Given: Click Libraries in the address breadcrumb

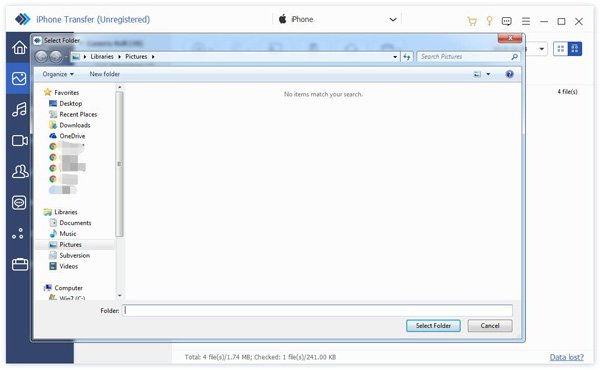Looking at the screenshot, I should coord(102,57).
